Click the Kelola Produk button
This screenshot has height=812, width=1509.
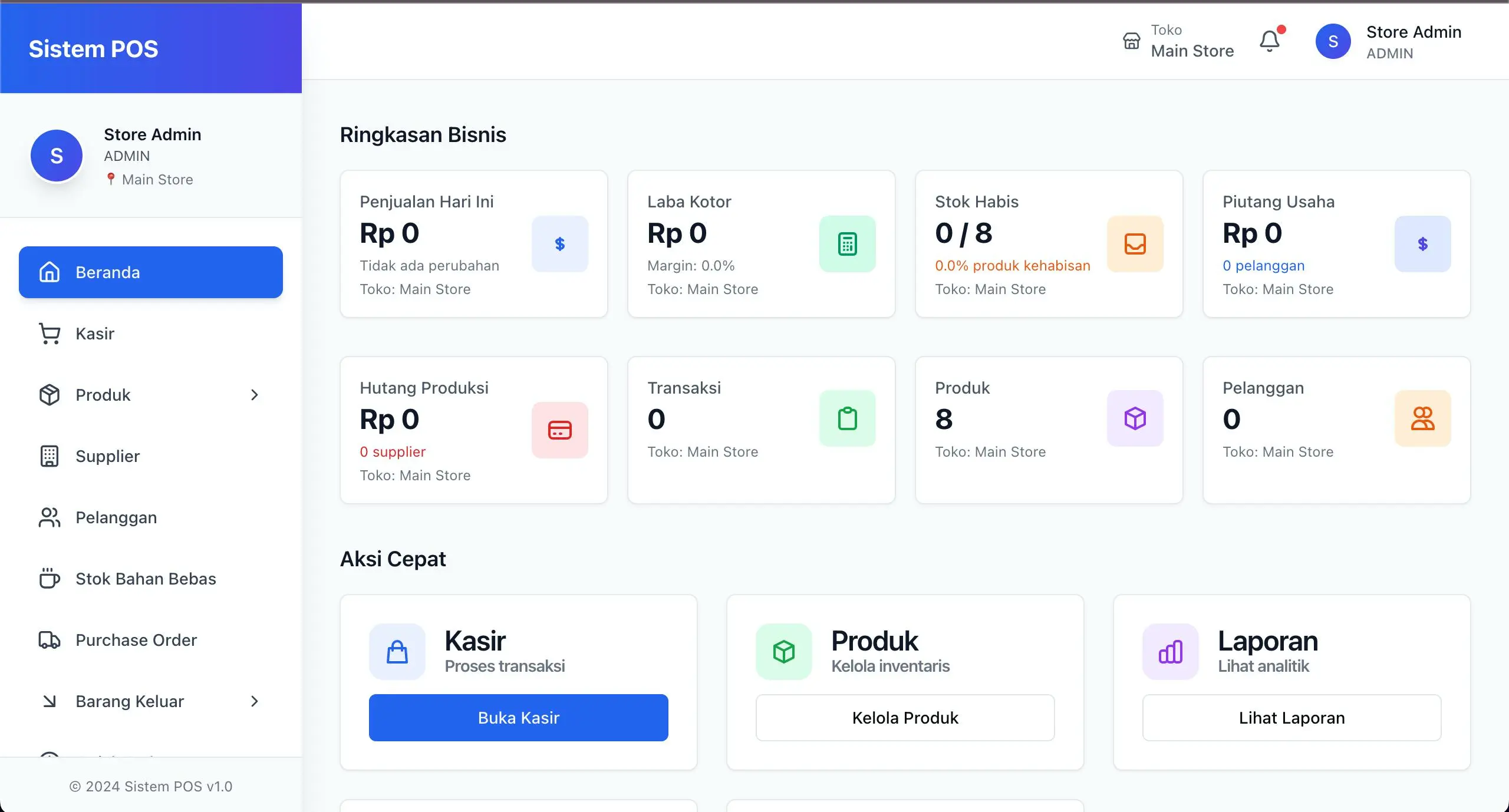(x=905, y=718)
